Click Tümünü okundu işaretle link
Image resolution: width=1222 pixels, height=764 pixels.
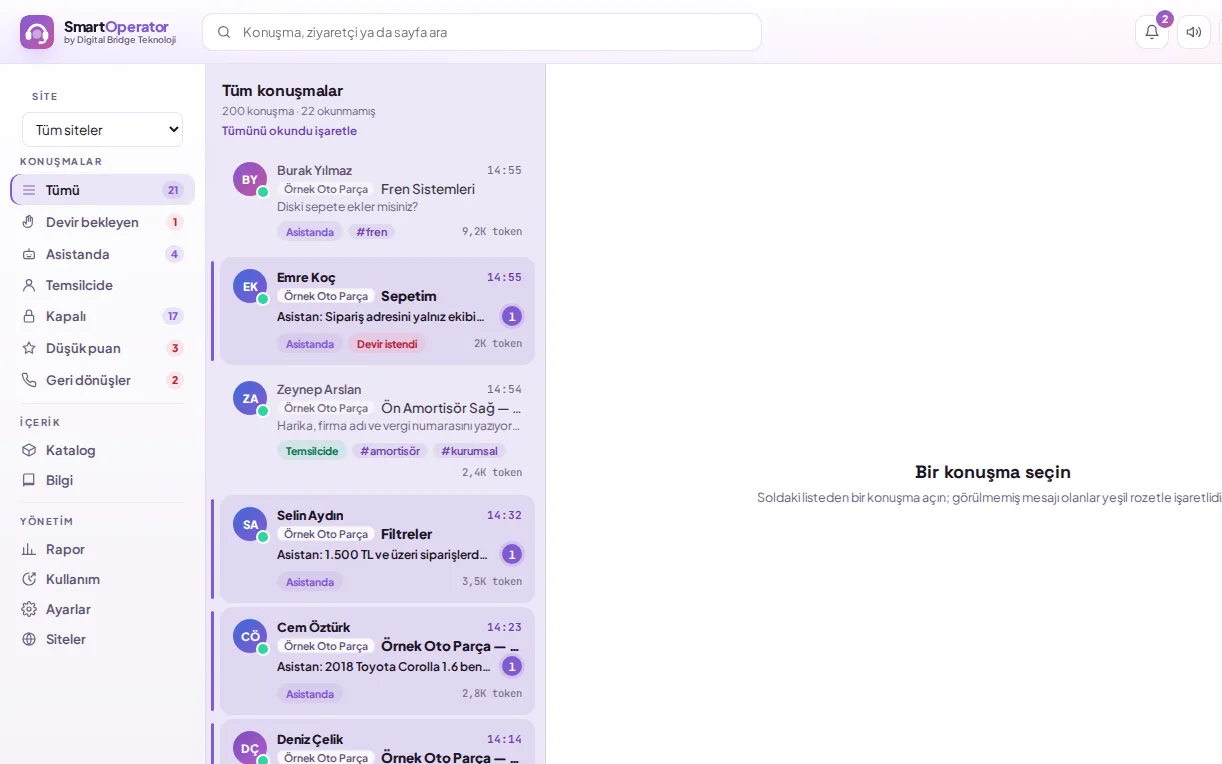pyautogui.click(x=289, y=131)
